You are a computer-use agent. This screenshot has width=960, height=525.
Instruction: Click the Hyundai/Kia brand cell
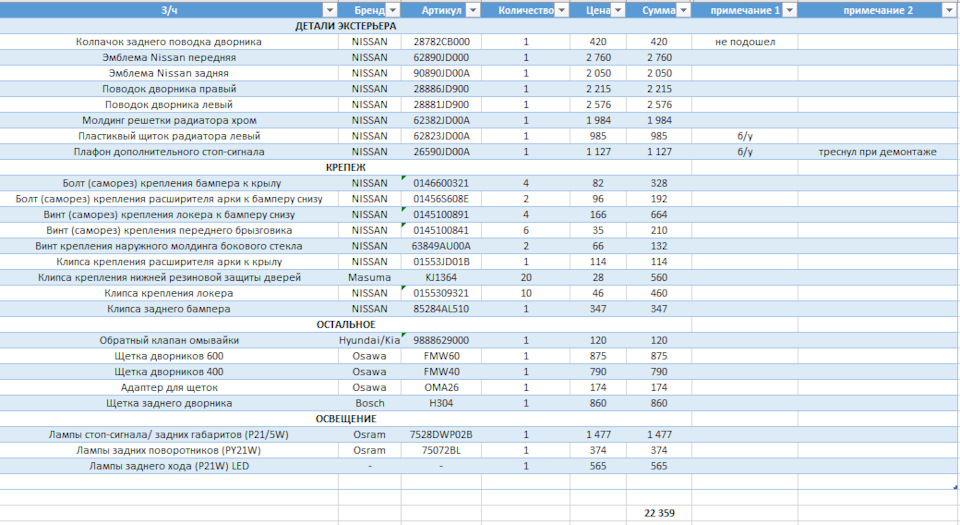coord(369,340)
